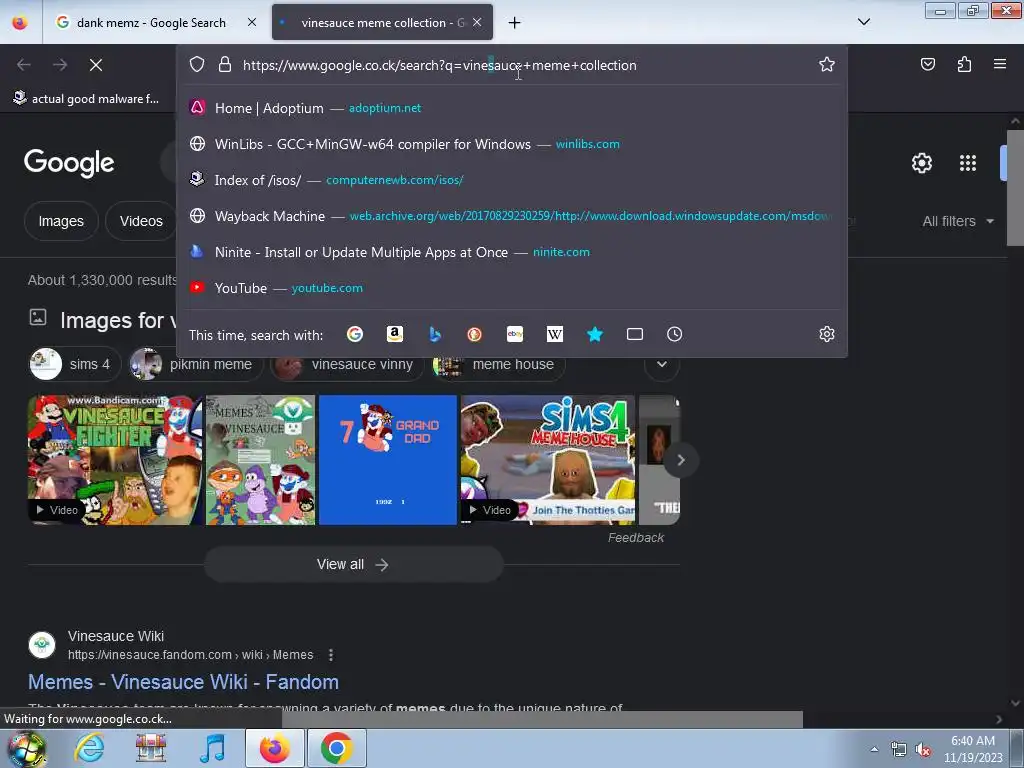Image resolution: width=1024 pixels, height=768 pixels.
Task: Search this time with DuckDuckGo icon
Action: pos(475,334)
